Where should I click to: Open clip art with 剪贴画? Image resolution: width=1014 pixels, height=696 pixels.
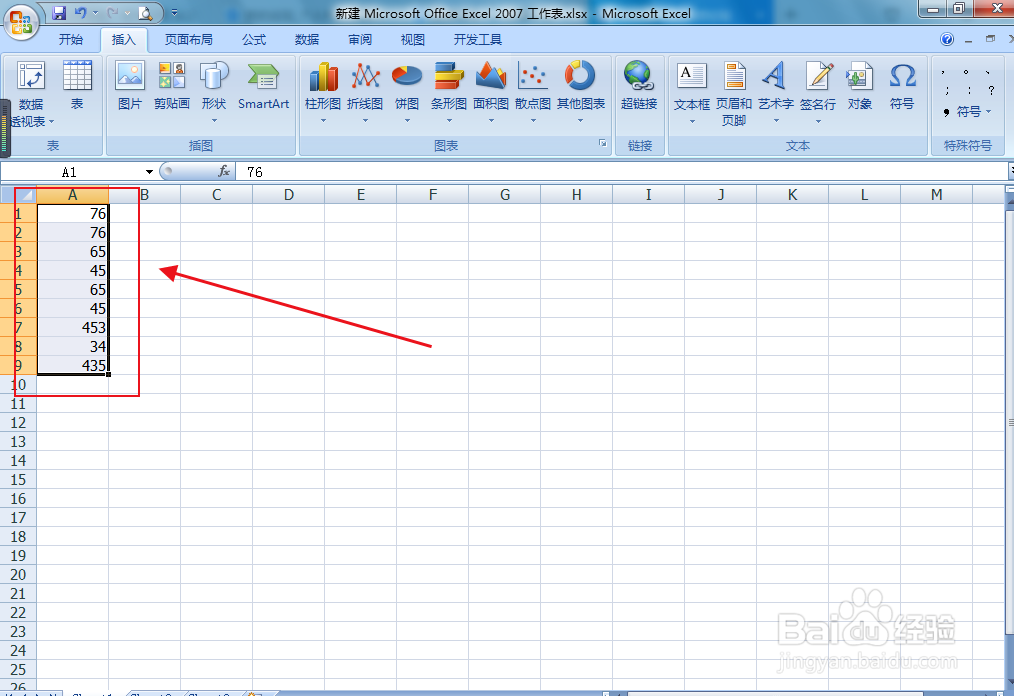click(171, 85)
